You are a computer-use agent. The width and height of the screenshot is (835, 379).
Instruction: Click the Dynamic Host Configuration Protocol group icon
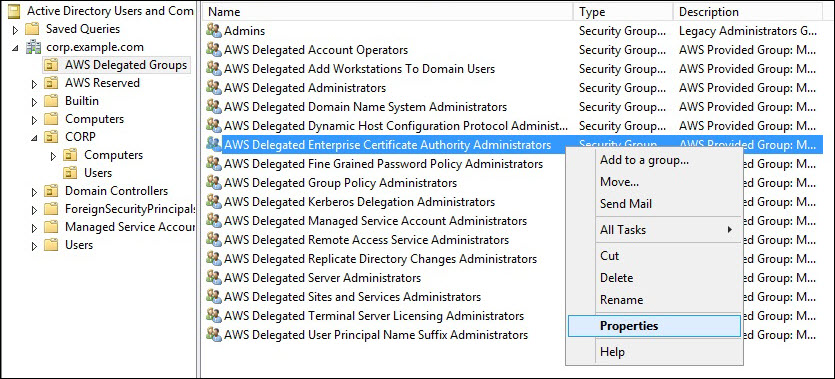[x=214, y=126]
